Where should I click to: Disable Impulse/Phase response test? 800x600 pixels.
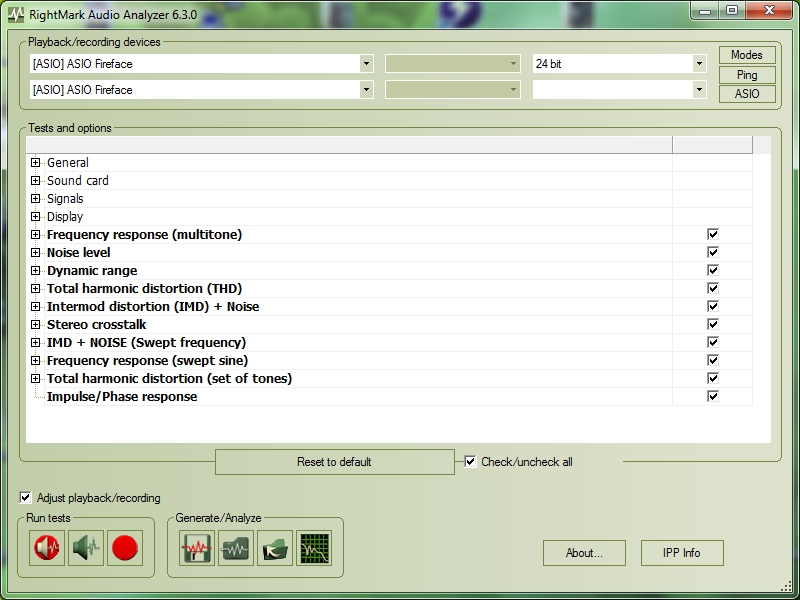point(713,396)
